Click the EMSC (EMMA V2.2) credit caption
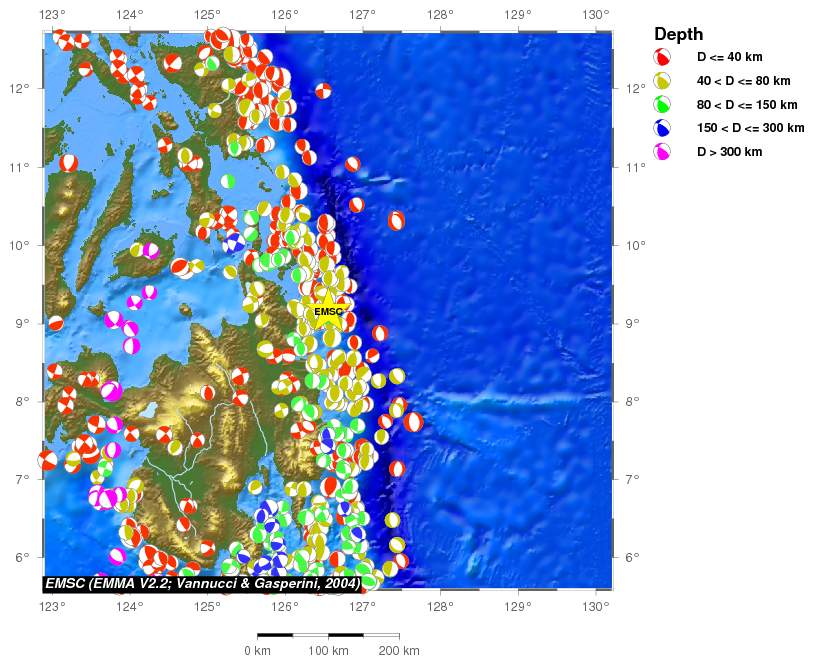 coord(202,583)
